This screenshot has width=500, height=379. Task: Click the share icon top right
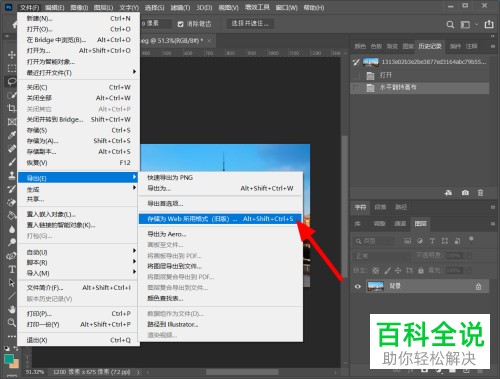pyautogui.click(x=489, y=24)
